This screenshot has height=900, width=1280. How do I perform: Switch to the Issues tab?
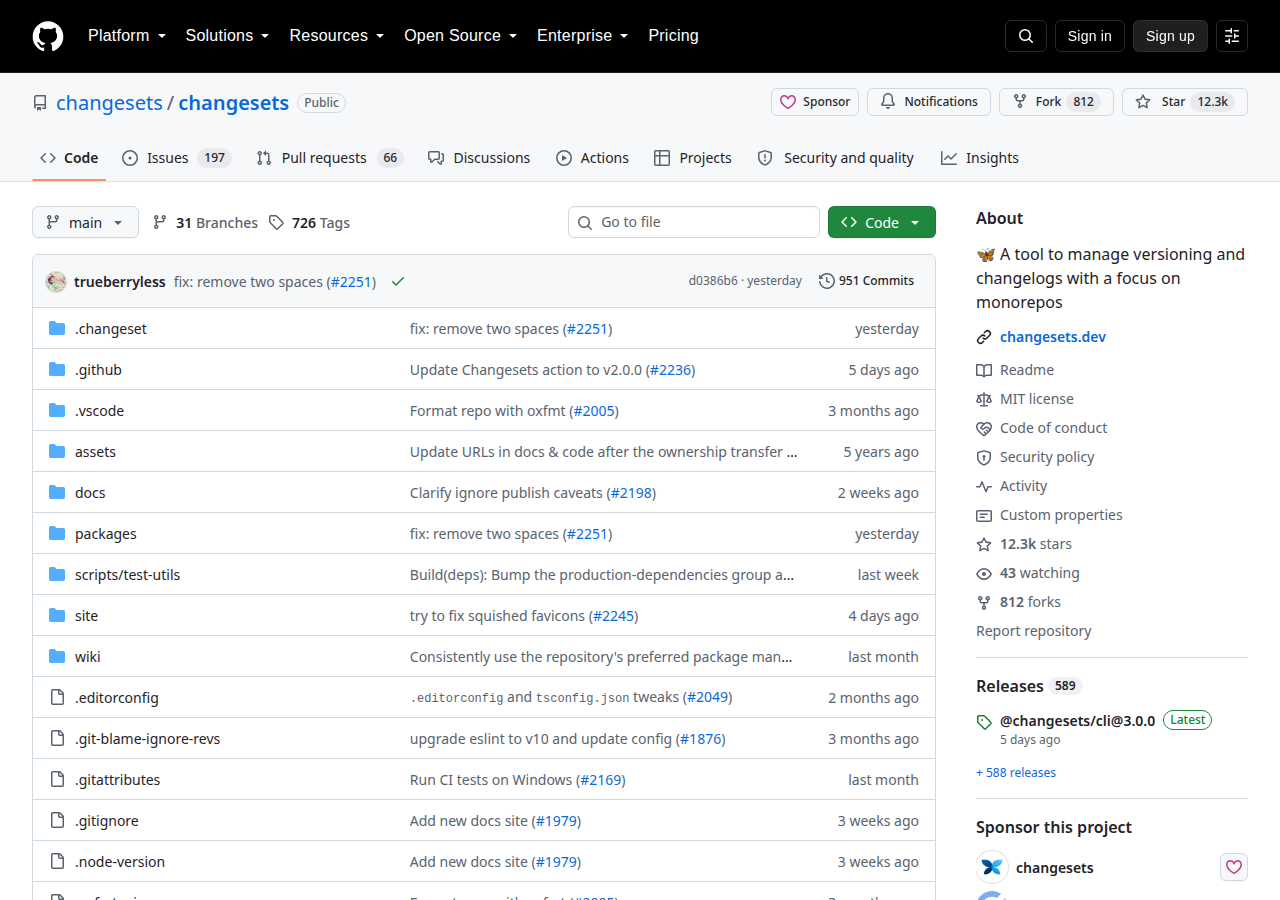pyautogui.click(x=177, y=158)
